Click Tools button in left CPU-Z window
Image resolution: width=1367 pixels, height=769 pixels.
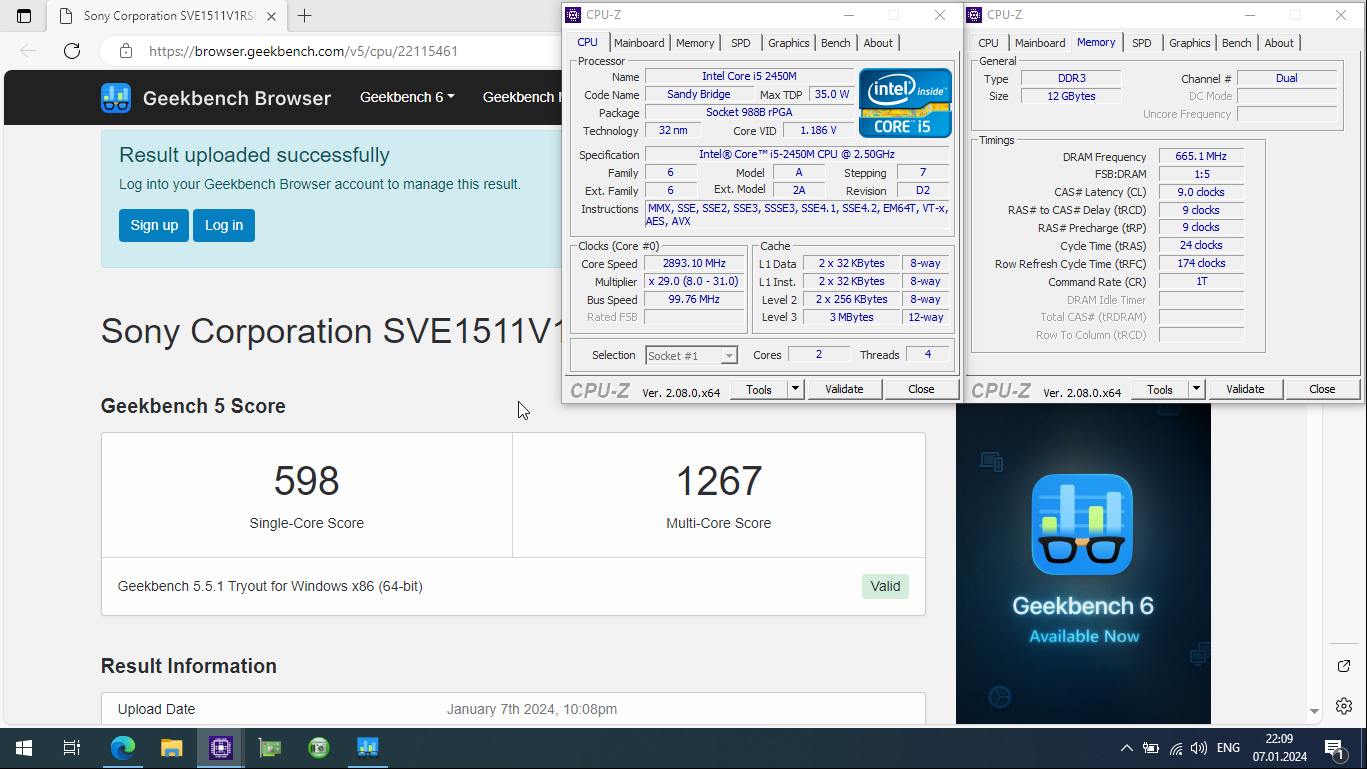tap(759, 389)
